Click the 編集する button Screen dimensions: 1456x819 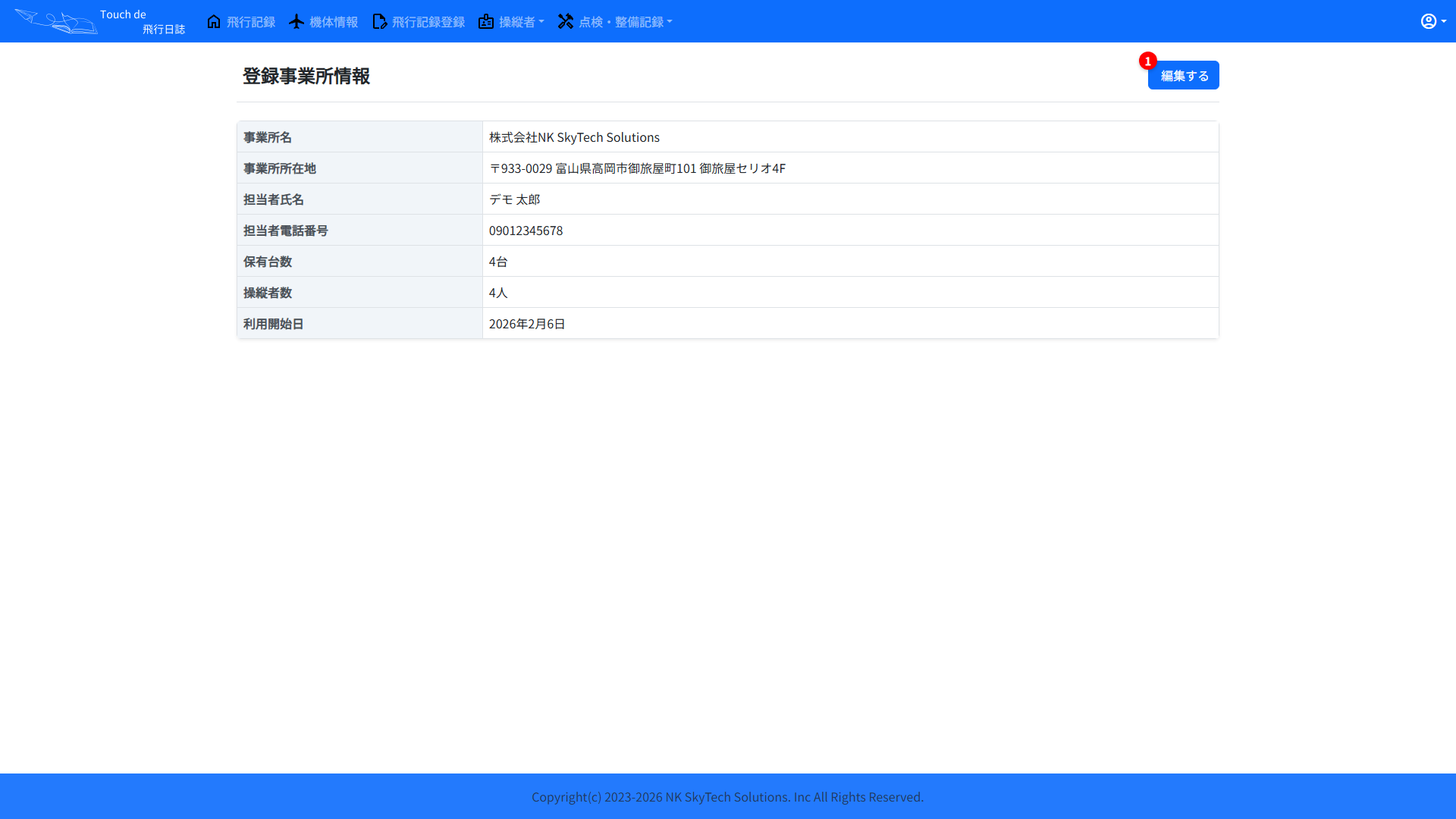click(x=1183, y=75)
